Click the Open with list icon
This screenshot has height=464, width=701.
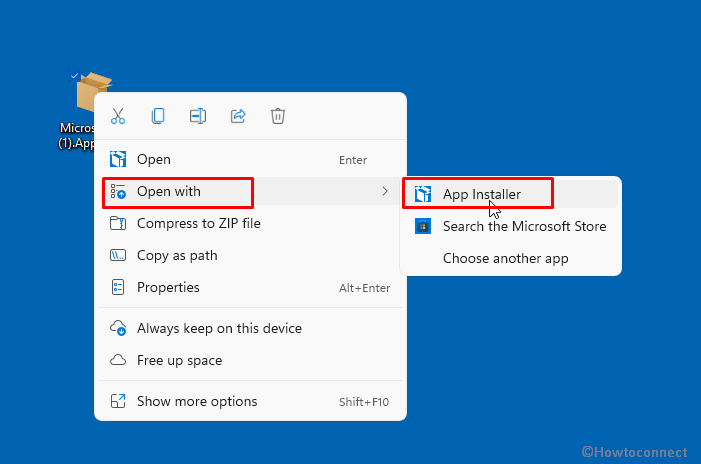(x=118, y=191)
